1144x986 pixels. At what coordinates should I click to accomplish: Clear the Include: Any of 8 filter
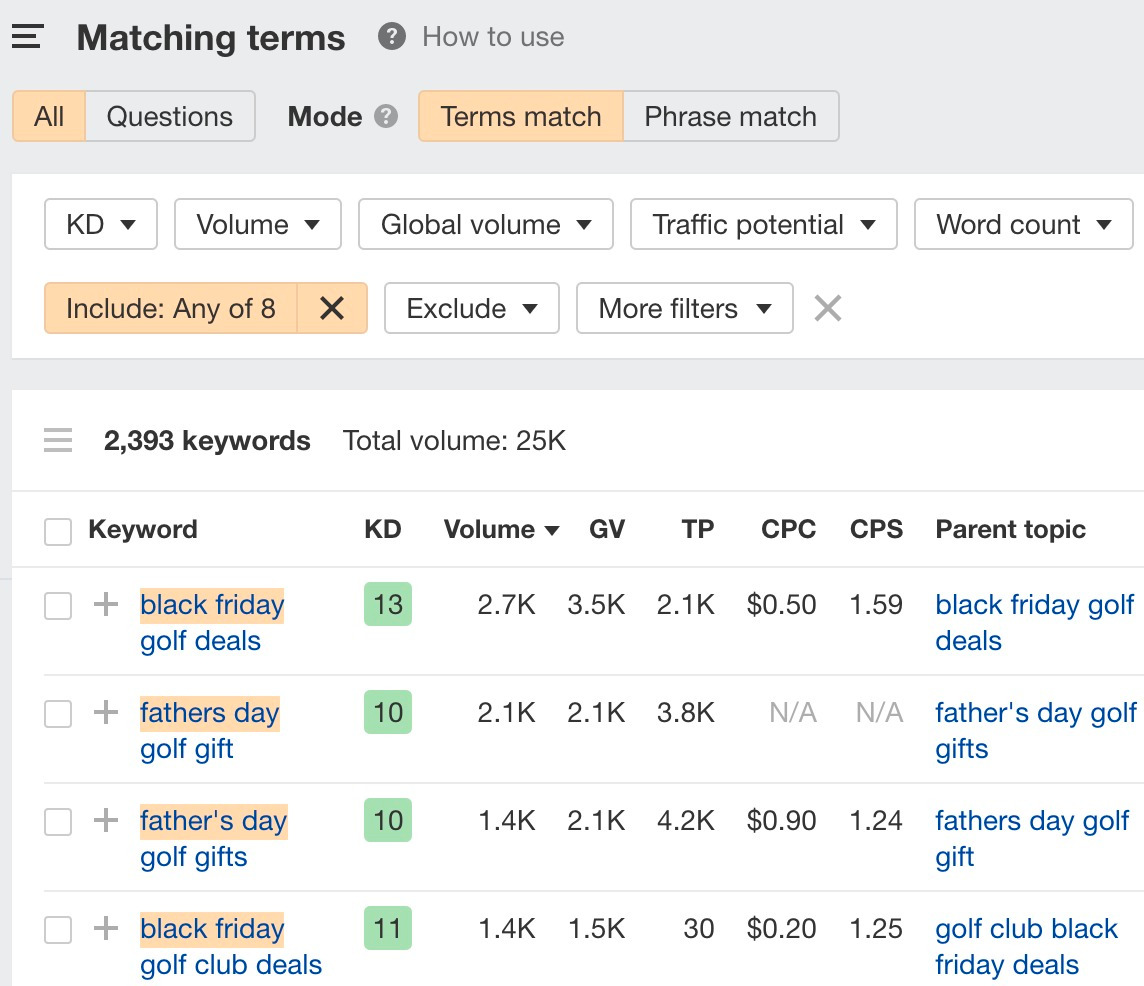(x=332, y=309)
